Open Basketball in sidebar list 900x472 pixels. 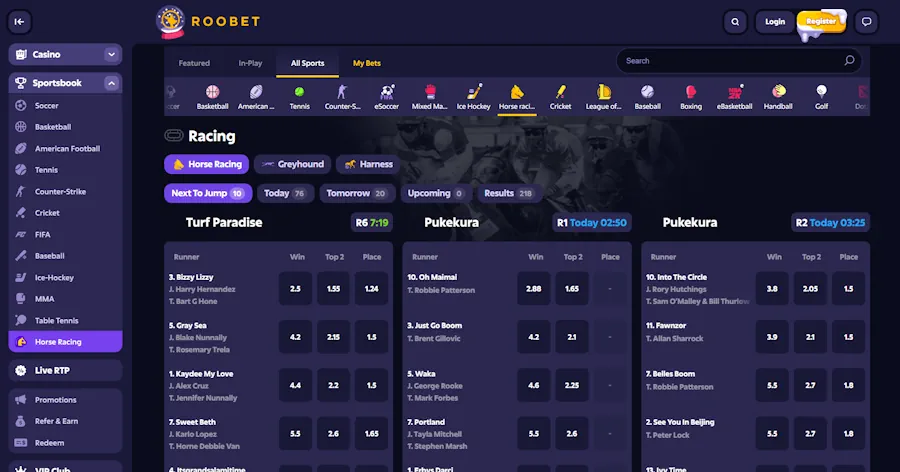coord(65,127)
